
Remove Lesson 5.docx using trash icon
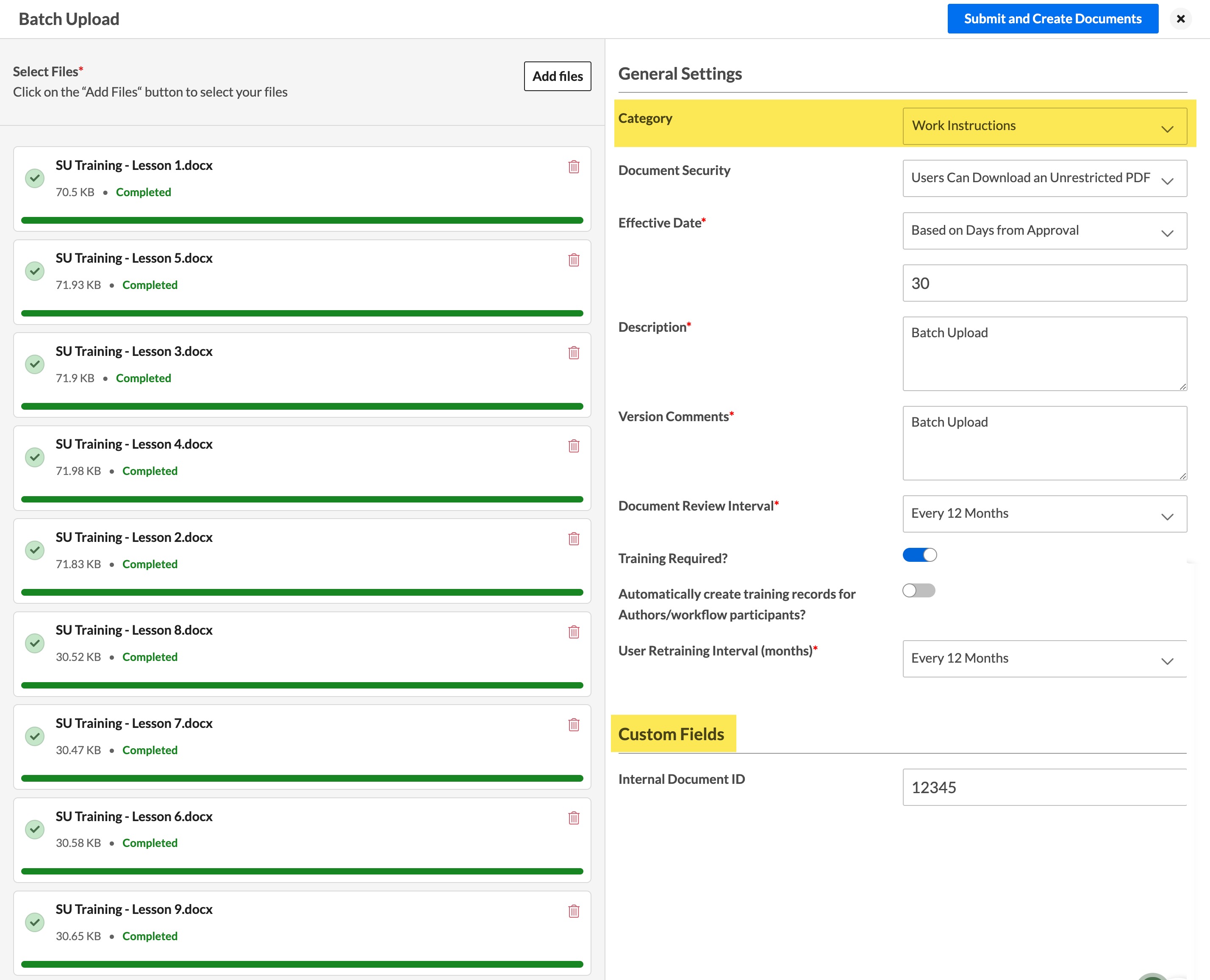tap(573, 260)
